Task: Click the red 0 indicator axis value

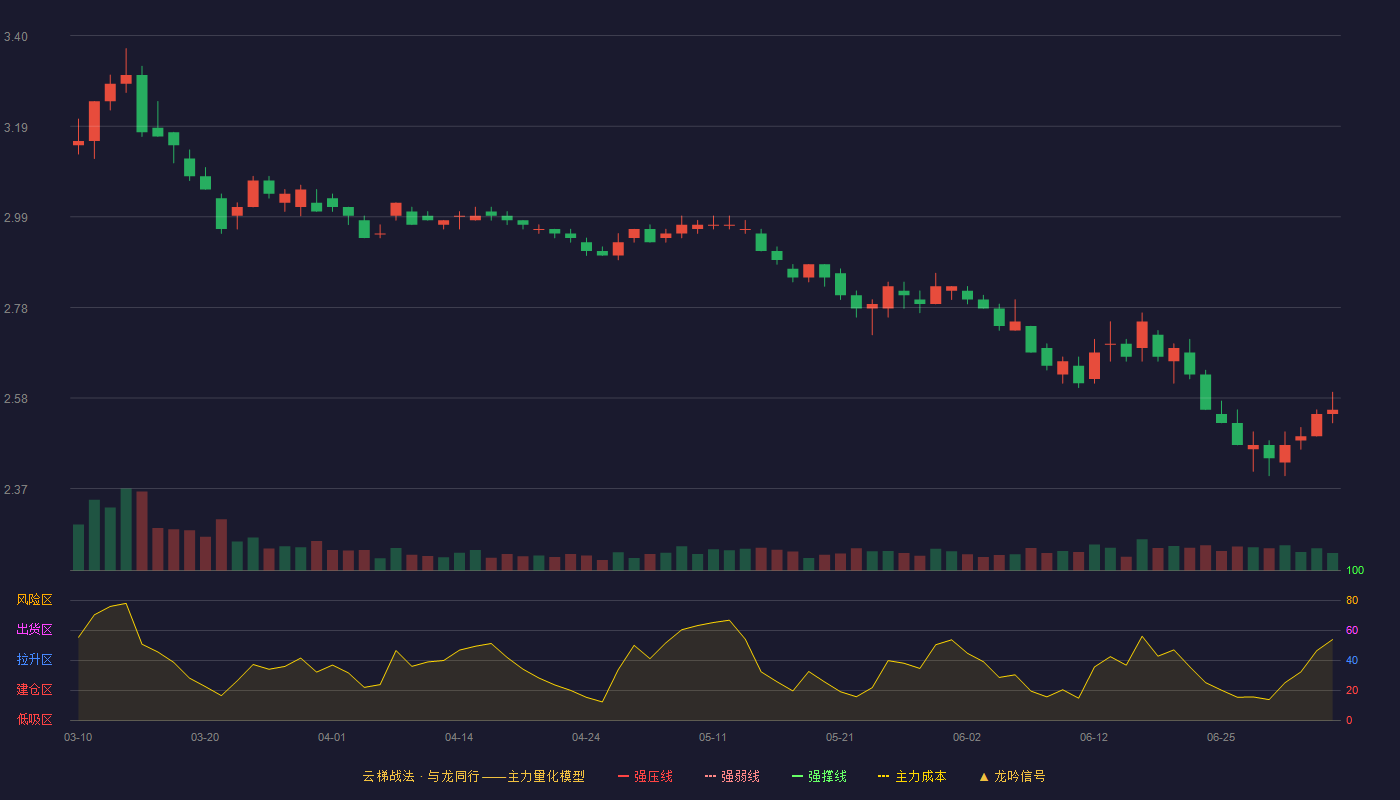Action: (1349, 720)
